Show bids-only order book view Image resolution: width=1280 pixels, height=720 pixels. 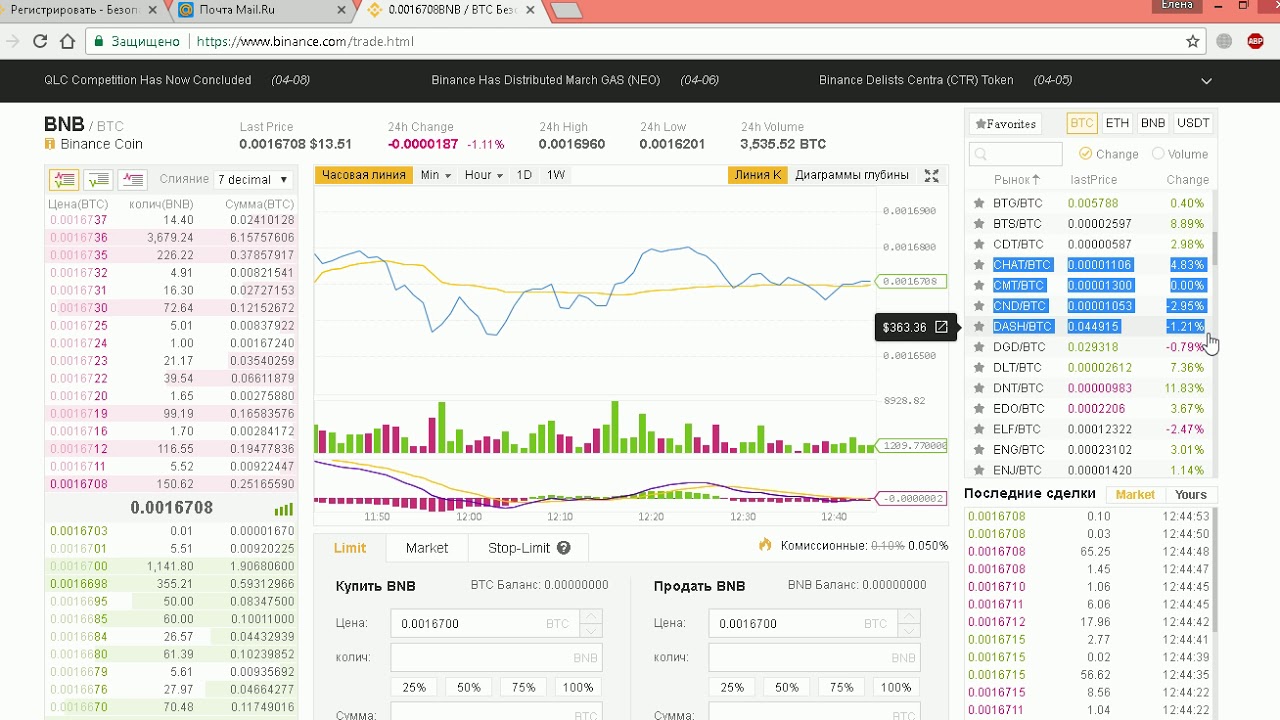[x=98, y=180]
